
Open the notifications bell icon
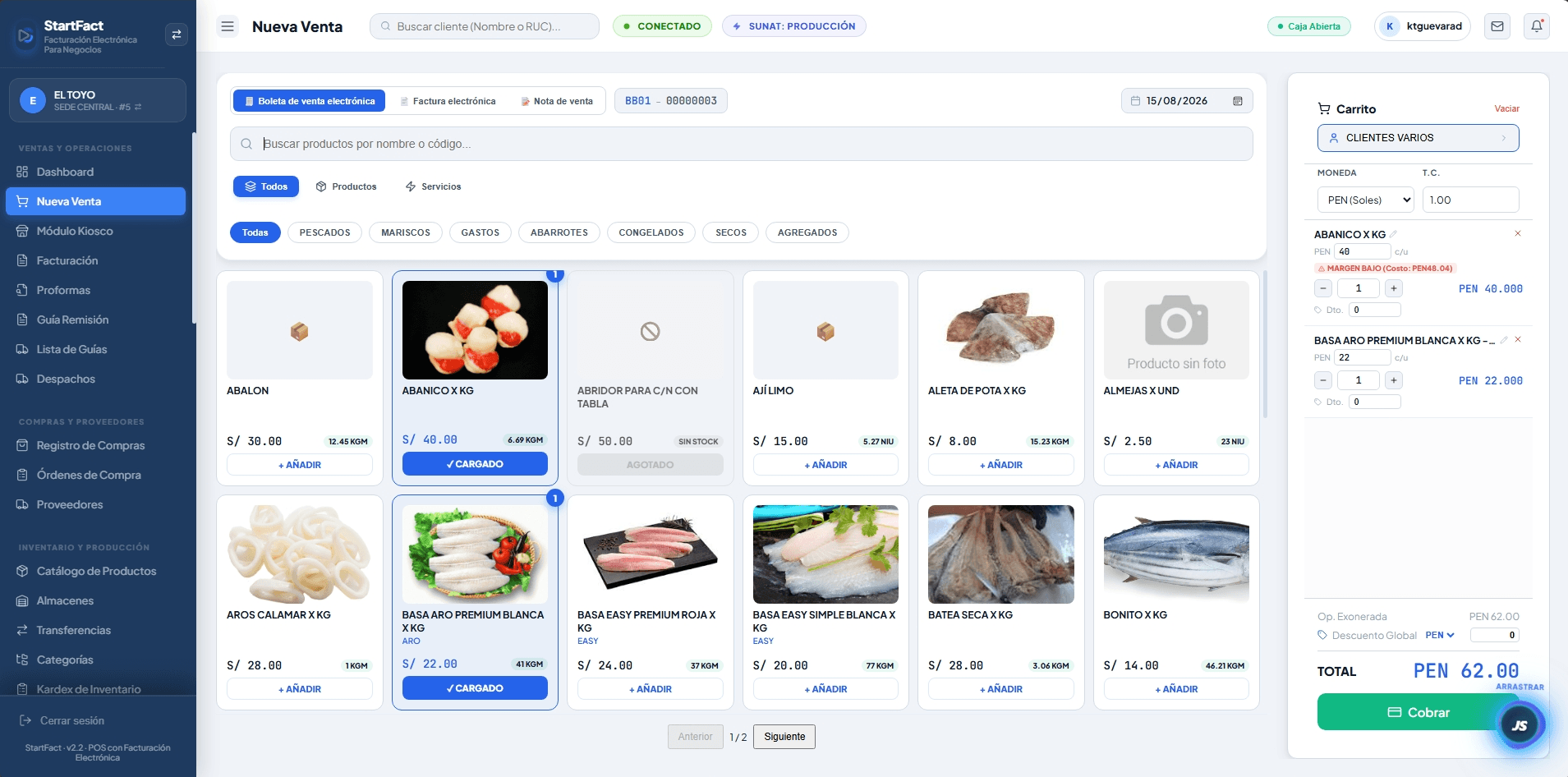(1537, 26)
